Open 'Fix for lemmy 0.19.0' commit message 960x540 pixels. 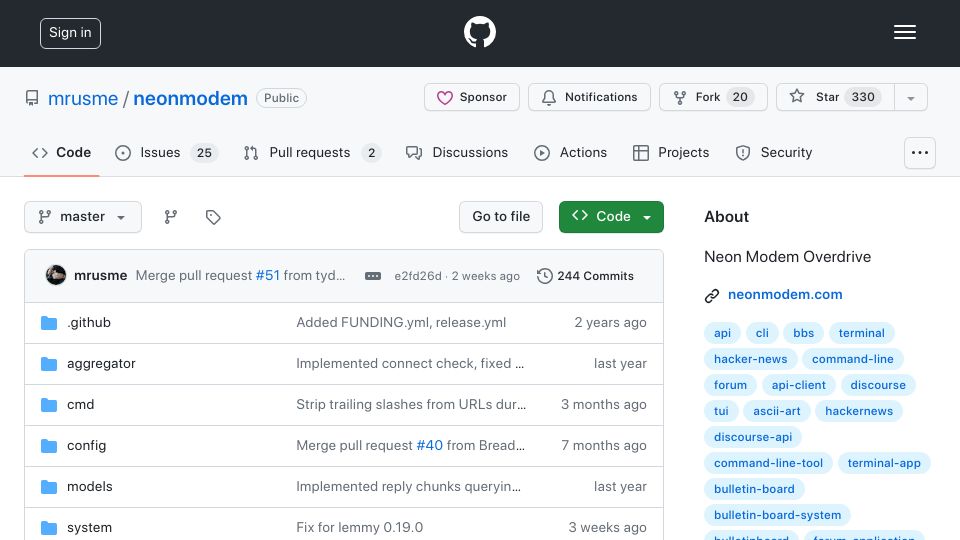(x=359, y=528)
